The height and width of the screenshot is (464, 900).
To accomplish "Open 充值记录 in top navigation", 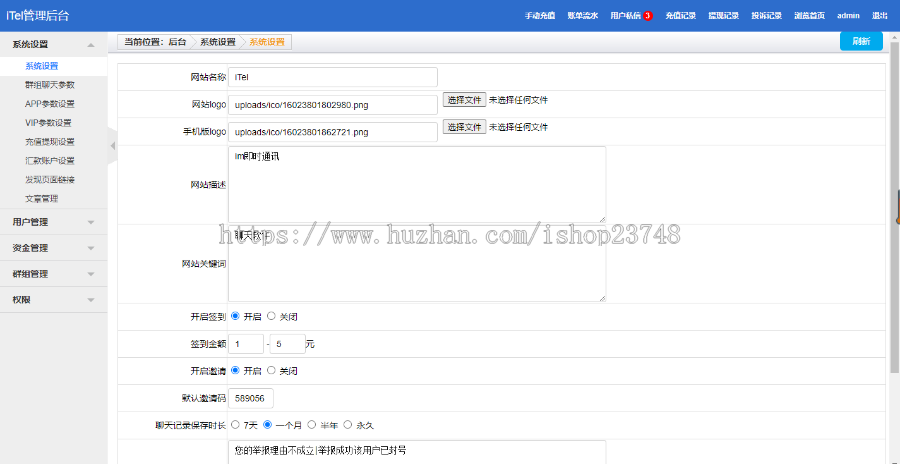I will coord(681,16).
